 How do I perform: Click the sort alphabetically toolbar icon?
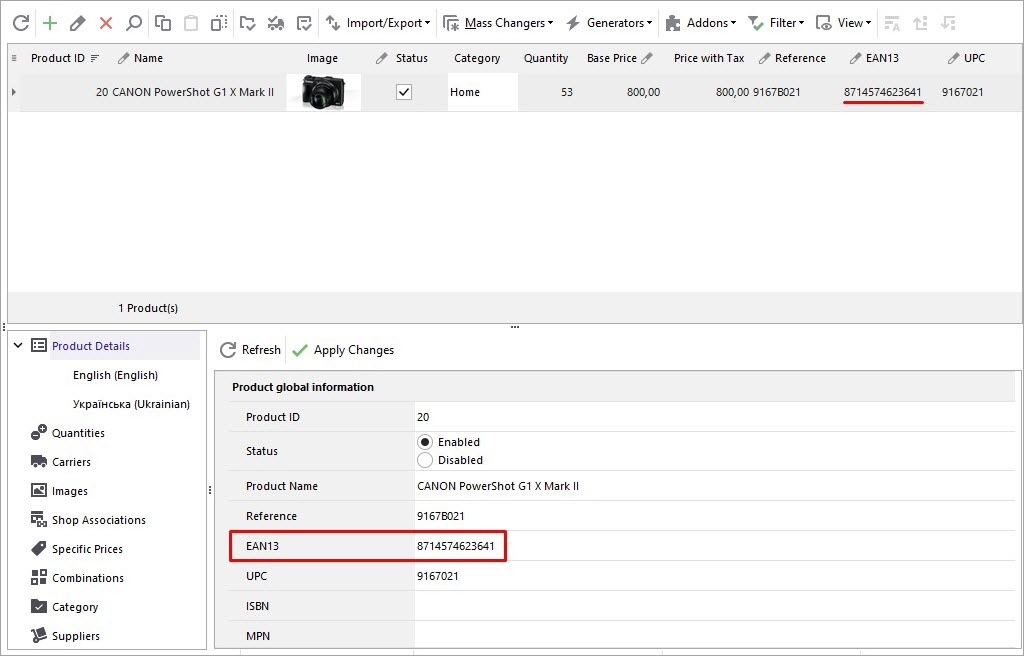891,23
